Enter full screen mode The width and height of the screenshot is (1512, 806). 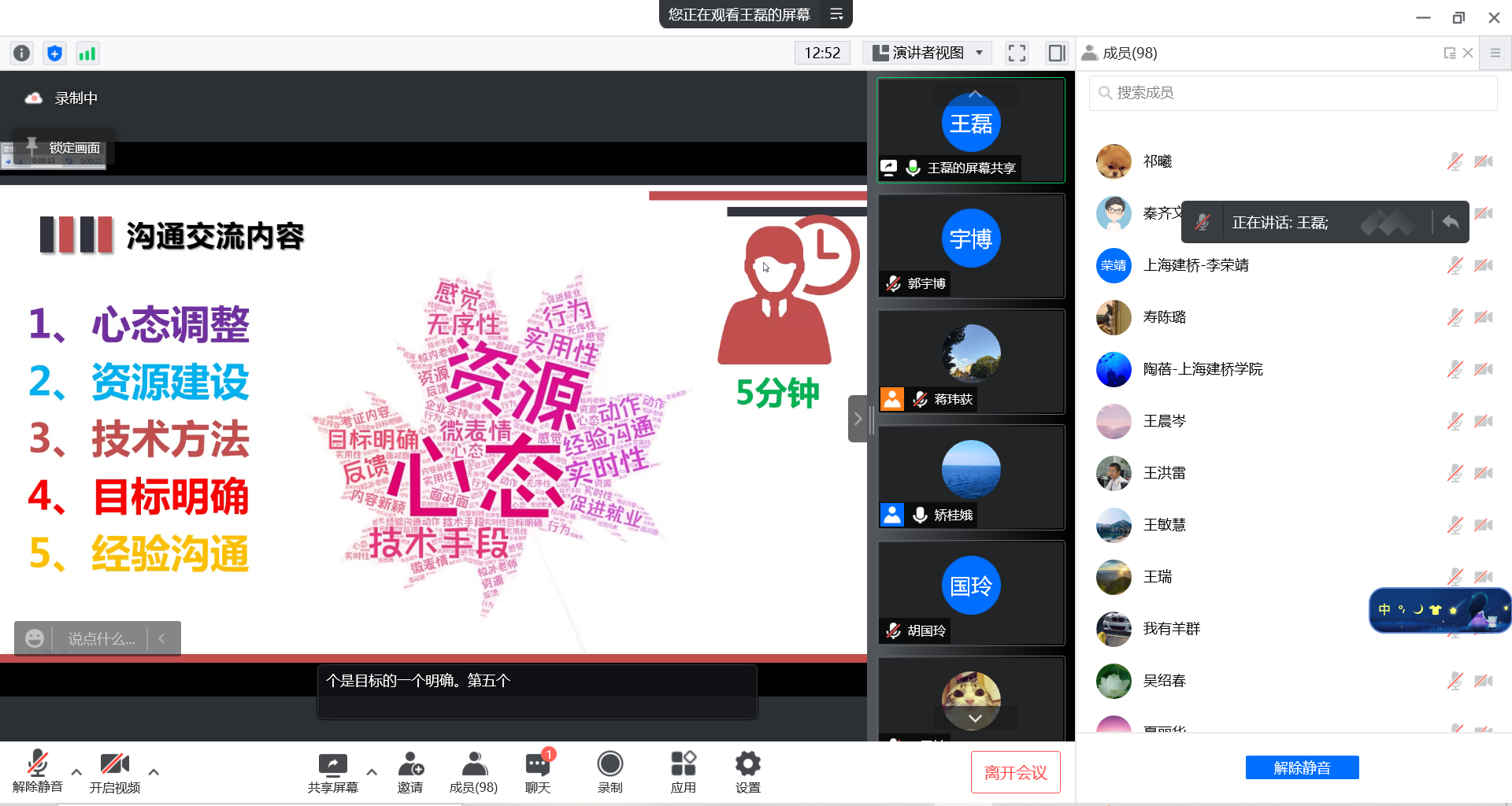pyautogui.click(x=1017, y=53)
